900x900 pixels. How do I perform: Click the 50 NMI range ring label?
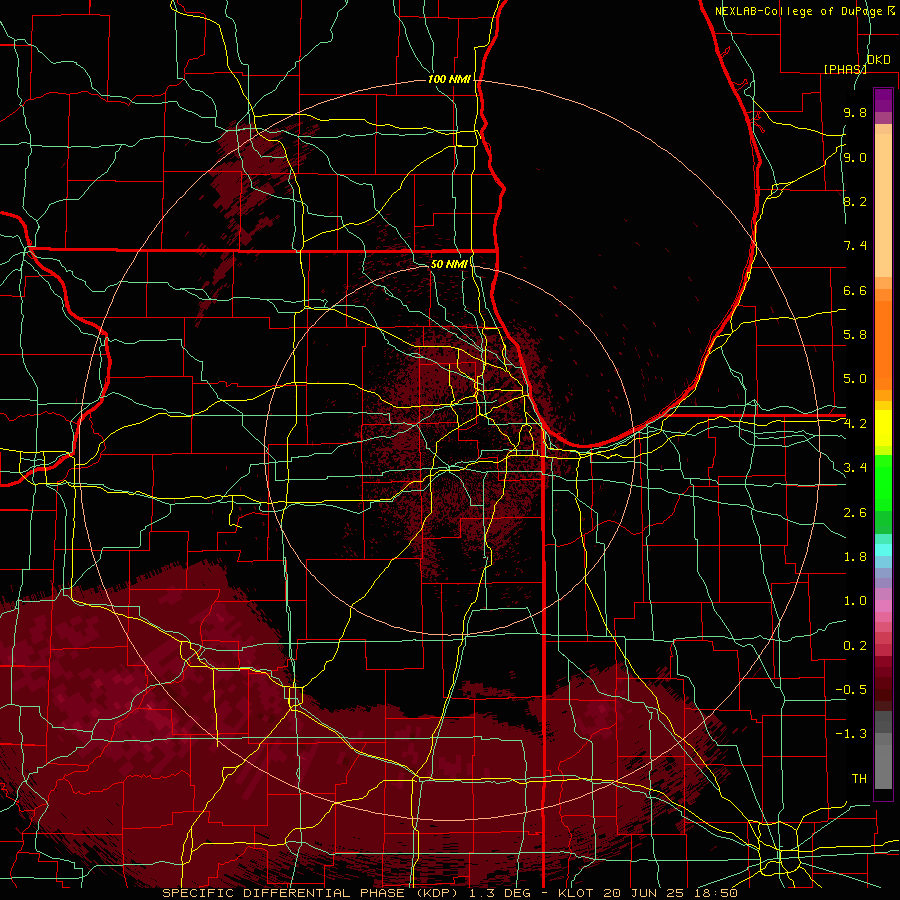tap(449, 264)
